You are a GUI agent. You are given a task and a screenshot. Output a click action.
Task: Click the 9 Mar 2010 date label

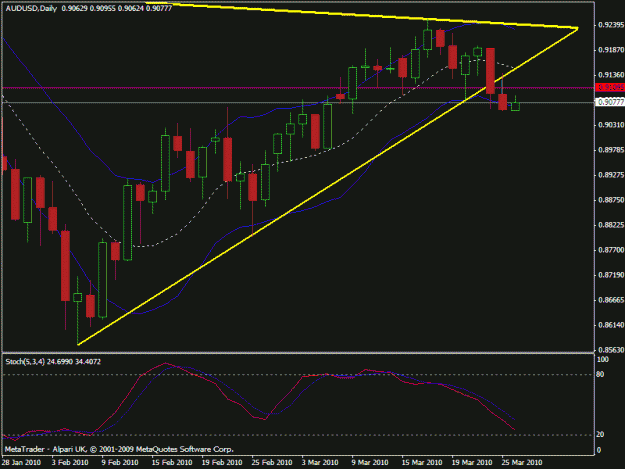pyautogui.click(x=370, y=463)
